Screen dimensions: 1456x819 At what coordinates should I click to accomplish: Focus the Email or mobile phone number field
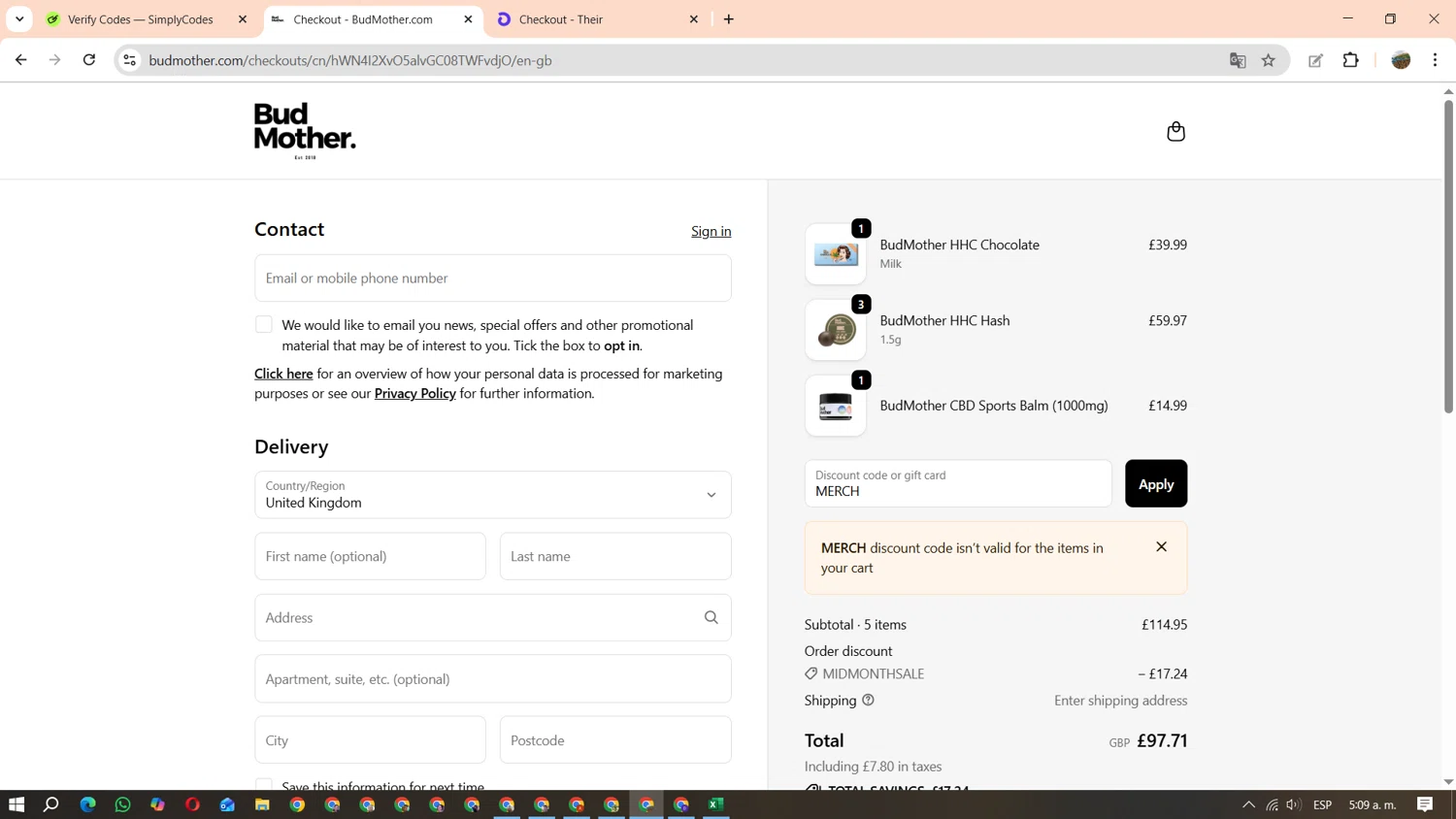tap(493, 278)
